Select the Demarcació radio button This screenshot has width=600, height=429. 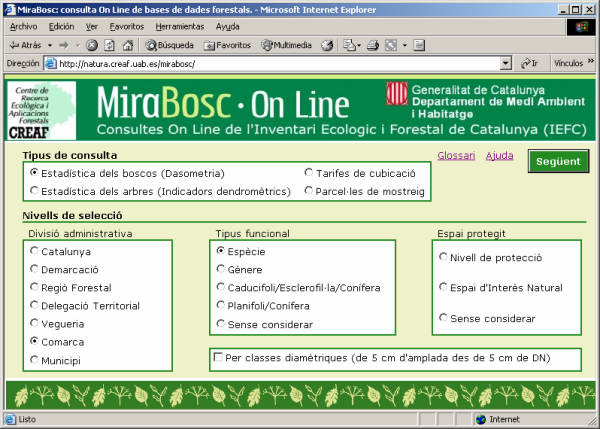[34, 269]
